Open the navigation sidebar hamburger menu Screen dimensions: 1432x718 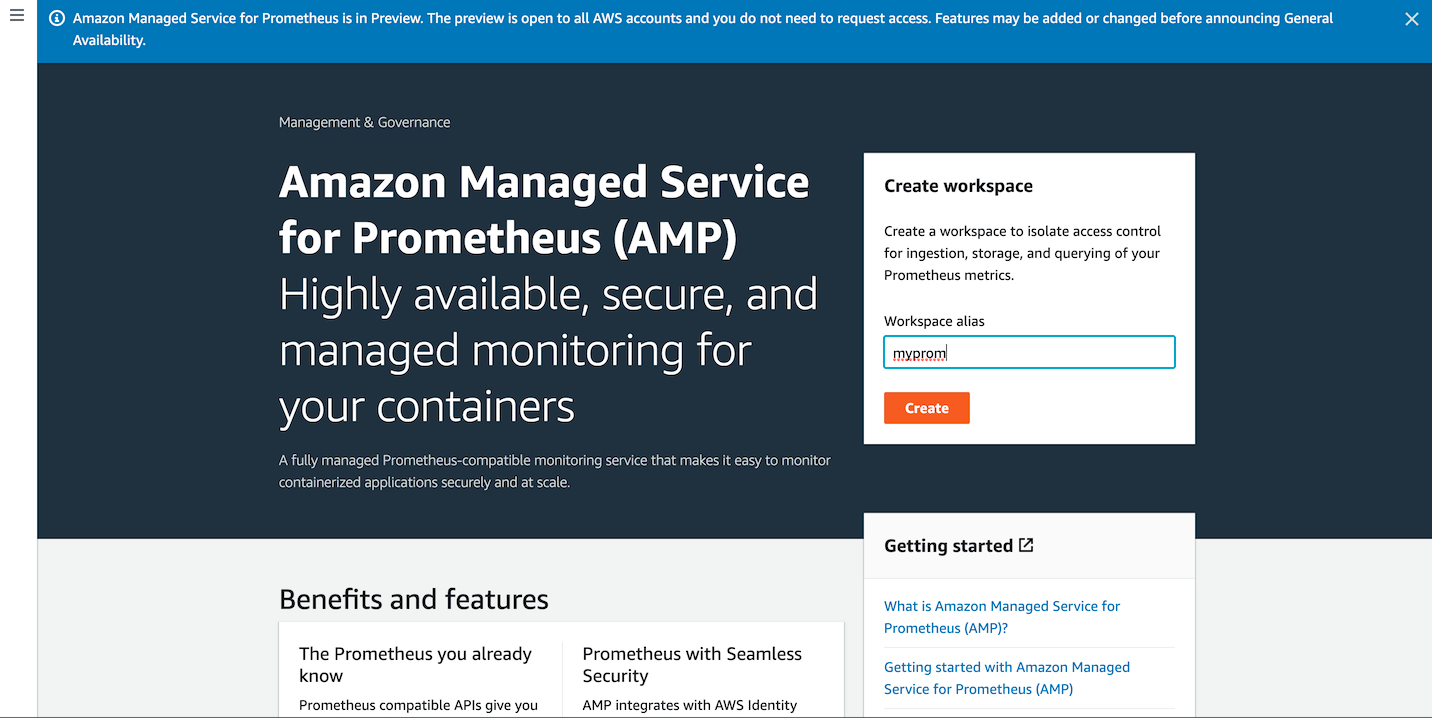(16, 15)
